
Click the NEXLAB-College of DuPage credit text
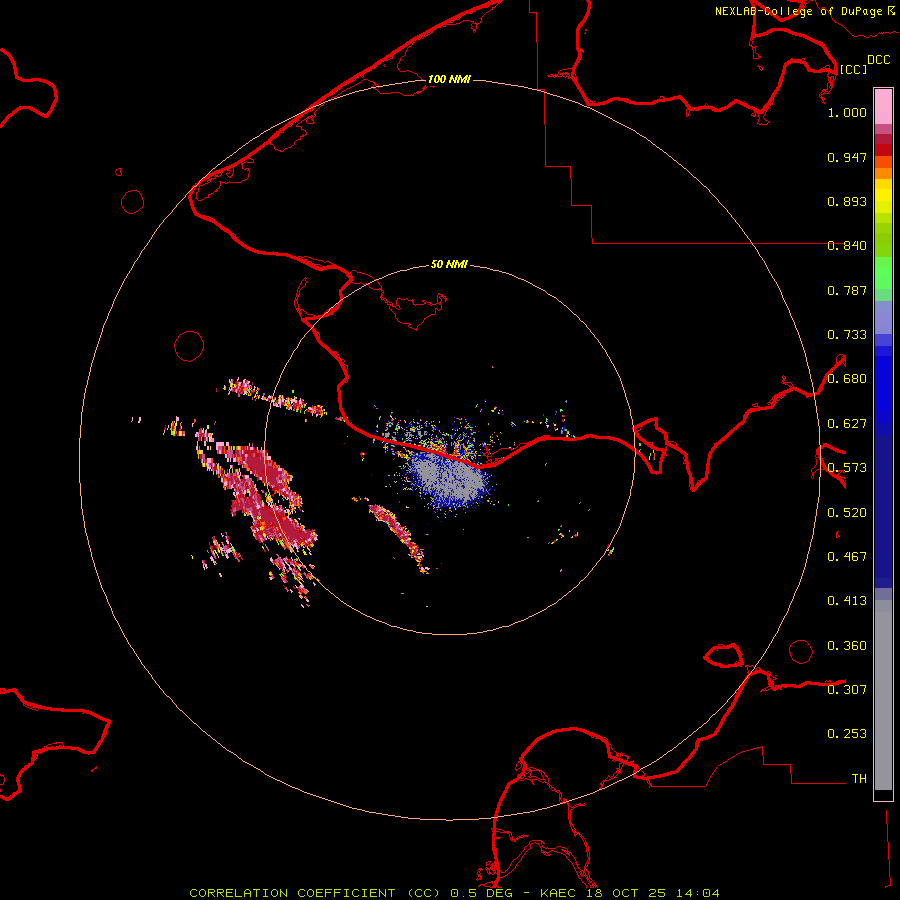pos(805,11)
